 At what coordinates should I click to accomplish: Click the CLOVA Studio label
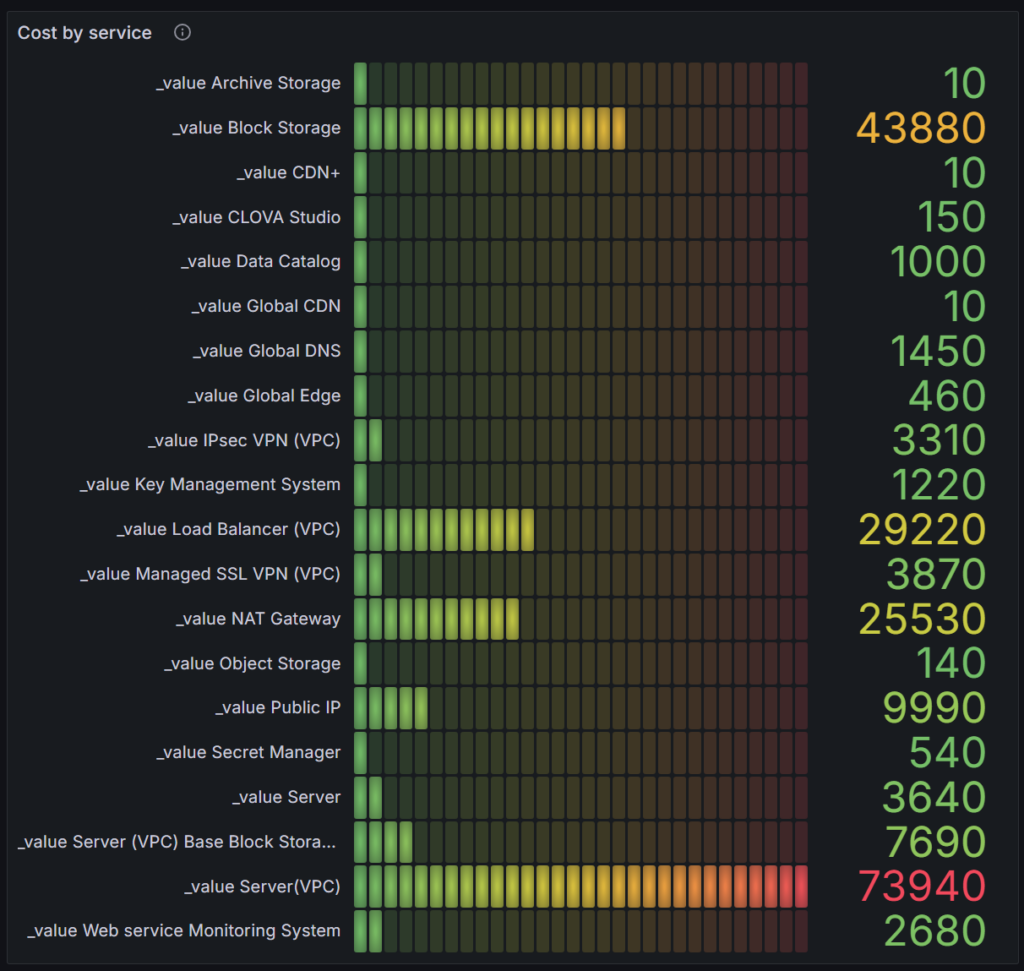pos(256,217)
